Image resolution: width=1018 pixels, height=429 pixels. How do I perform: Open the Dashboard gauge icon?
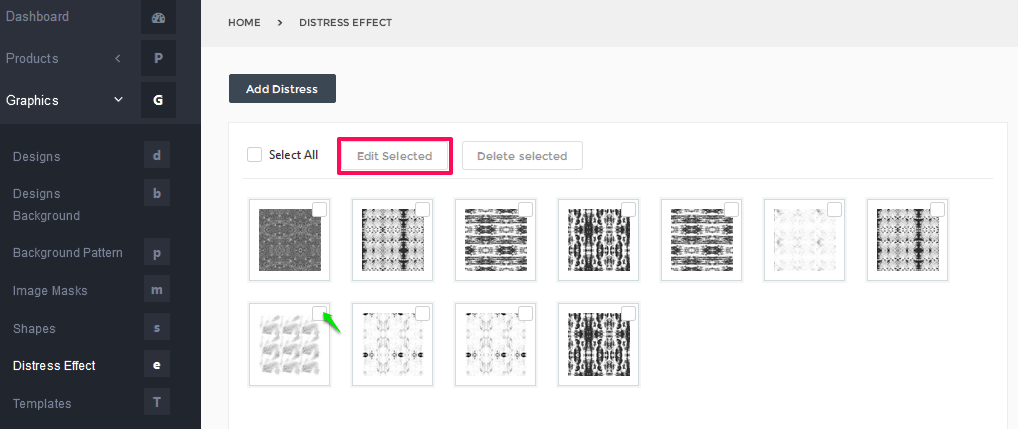coord(158,18)
